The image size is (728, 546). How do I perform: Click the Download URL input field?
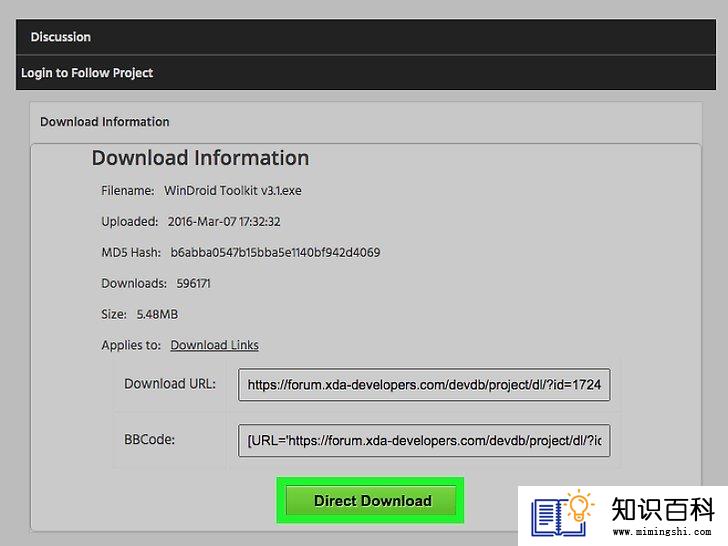(424, 384)
